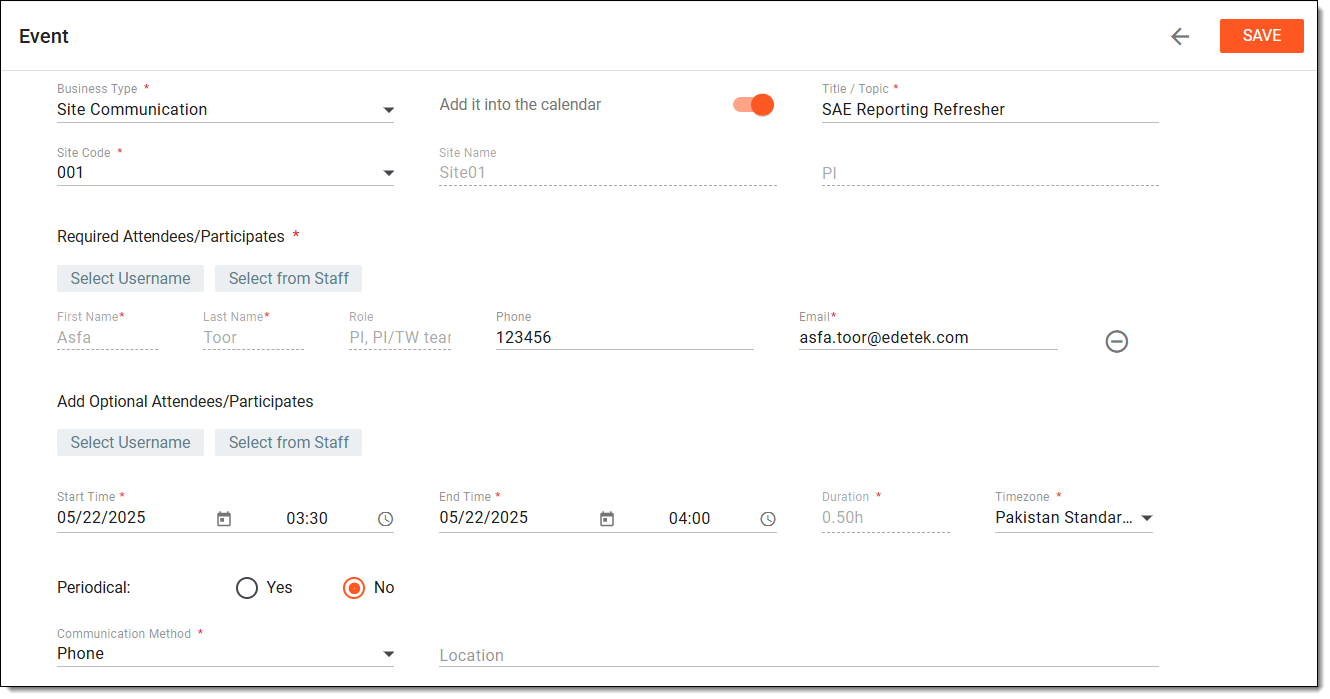The width and height of the screenshot is (1330, 699).
Task: Toggle Add it into the calendar switch
Action: pos(753,104)
